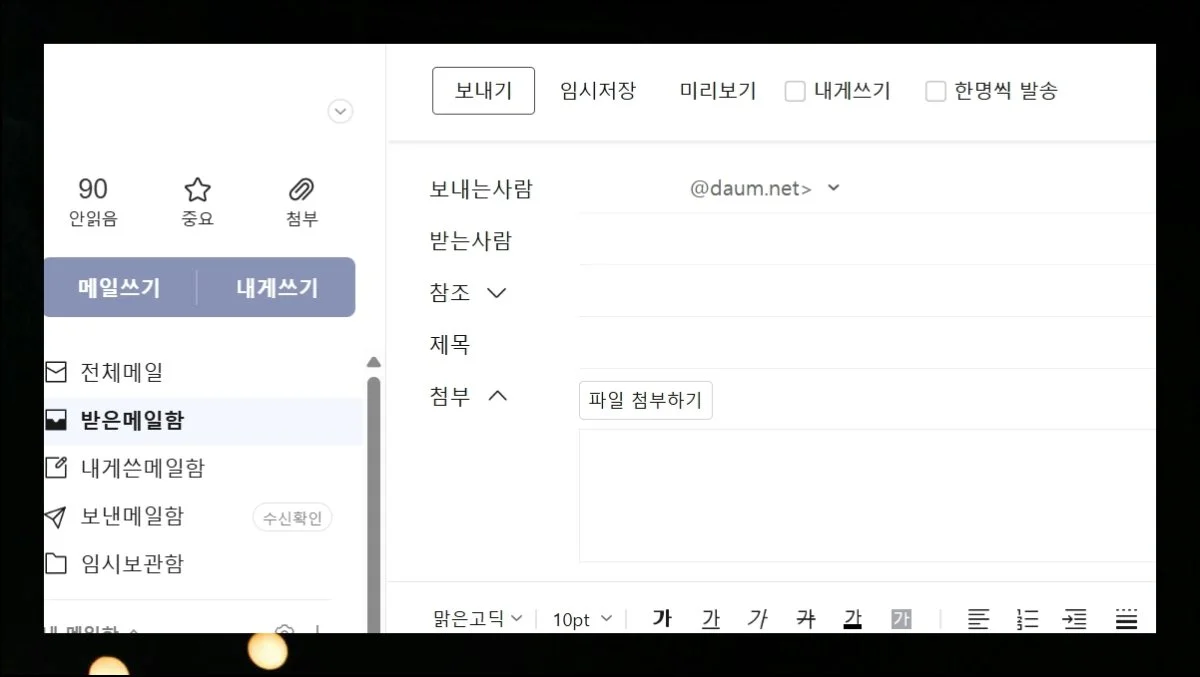The image size is (1200, 677).
Task: Open the 보낸메일함 folder
Action: point(132,517)
